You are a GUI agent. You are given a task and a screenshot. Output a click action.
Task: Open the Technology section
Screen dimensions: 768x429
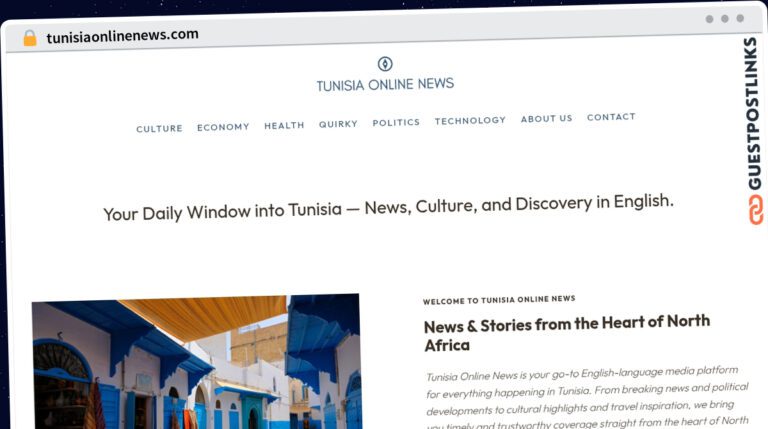pyautogui.click(x=470, y=120)
